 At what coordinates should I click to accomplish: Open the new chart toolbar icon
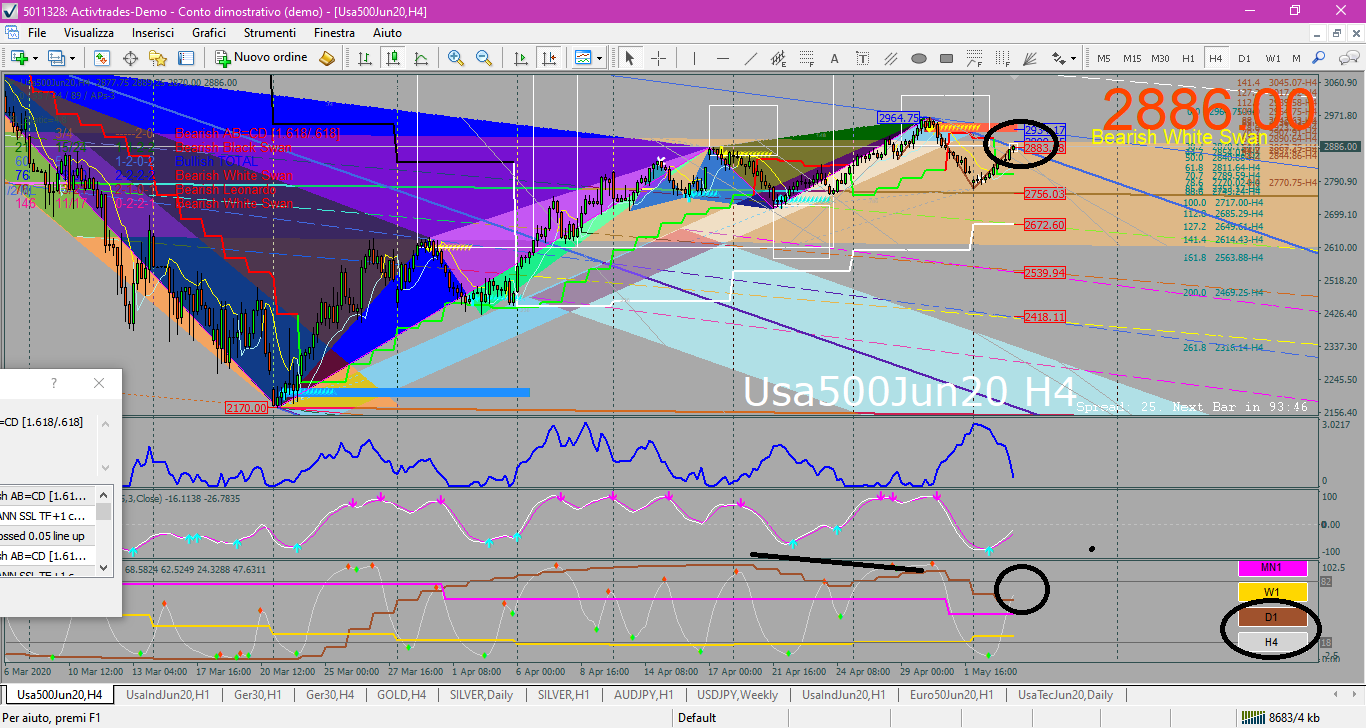(19, 58)
